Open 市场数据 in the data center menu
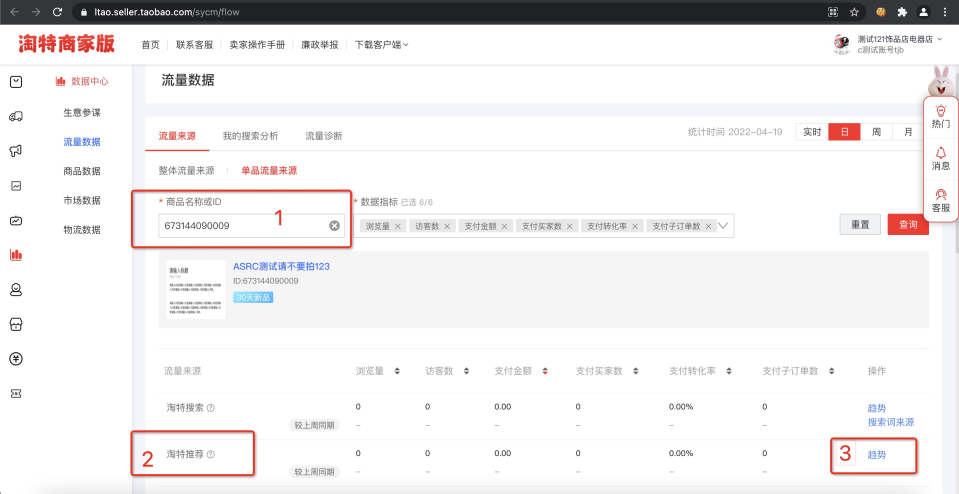The image size is (959, 494). (x=81, y=201)
